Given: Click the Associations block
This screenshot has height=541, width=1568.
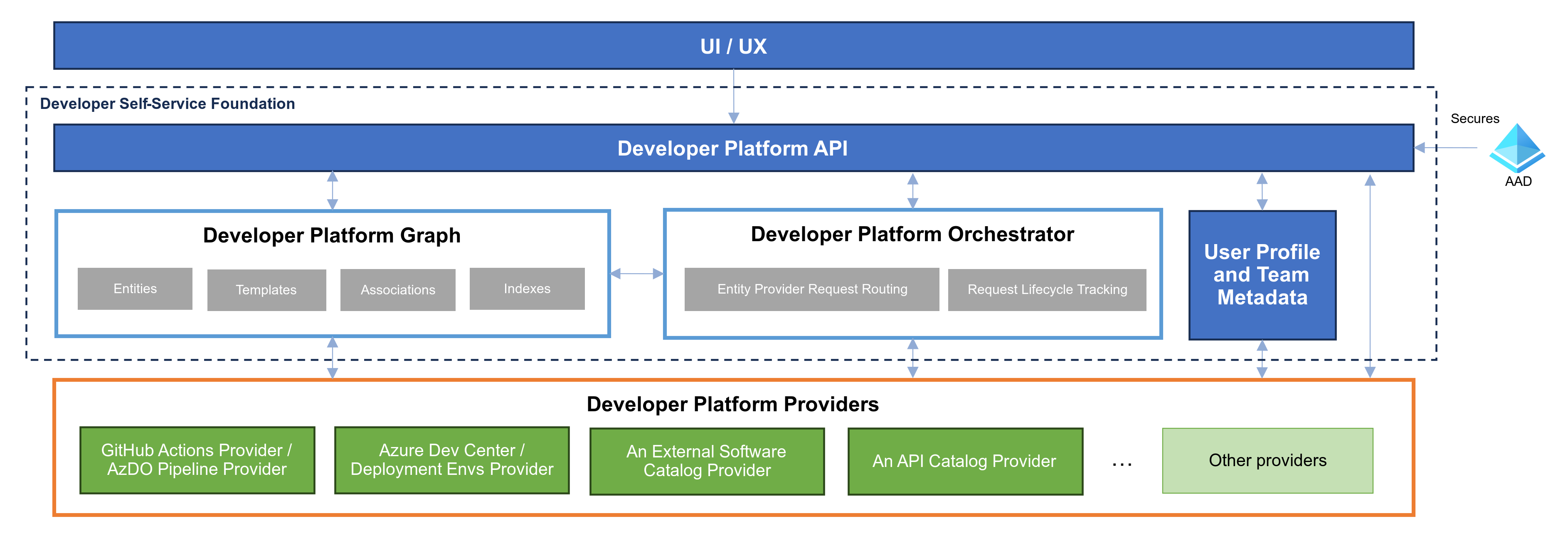Looking at the screenshot, I should [397, 290].
